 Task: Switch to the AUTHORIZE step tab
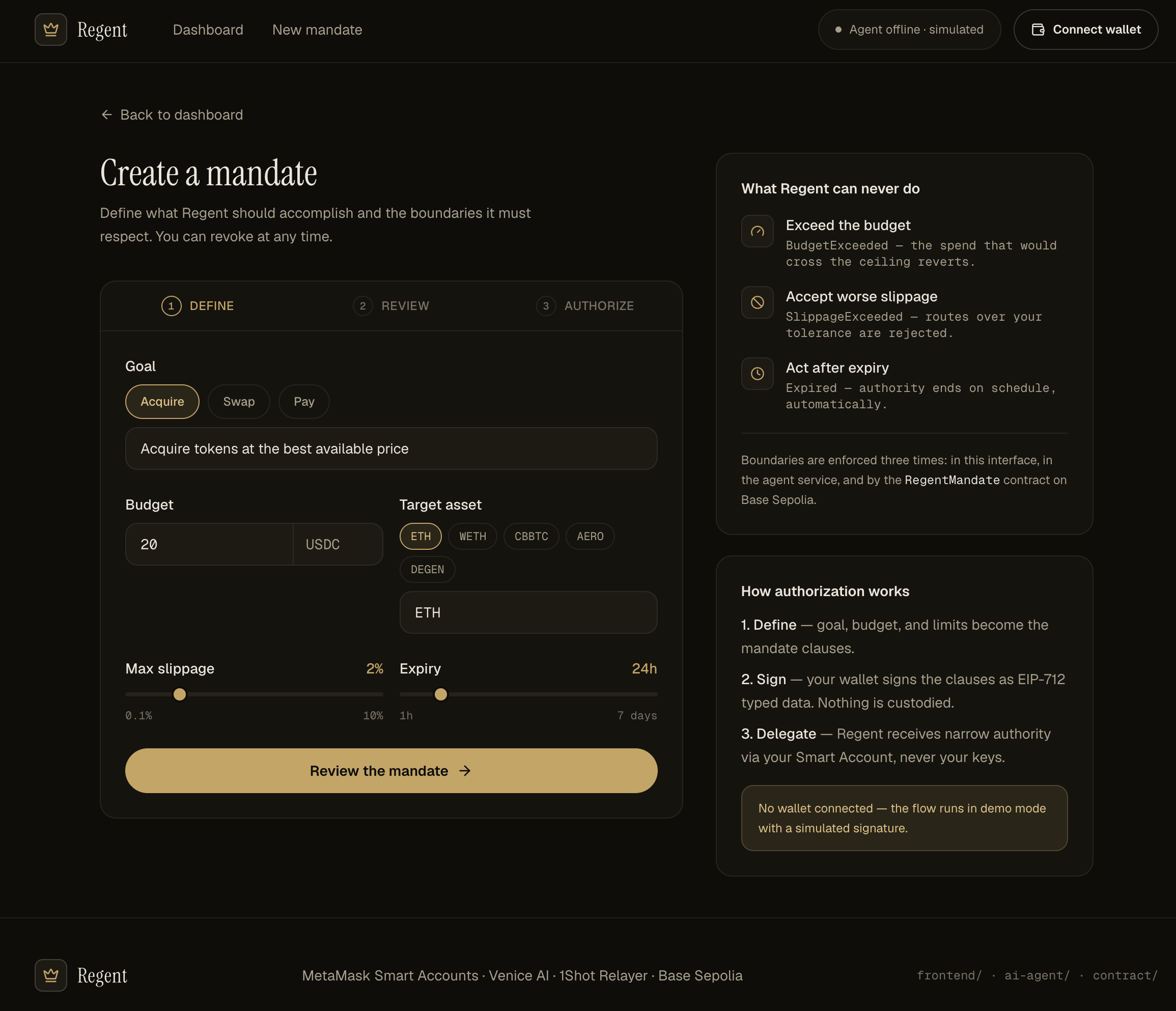585,306
